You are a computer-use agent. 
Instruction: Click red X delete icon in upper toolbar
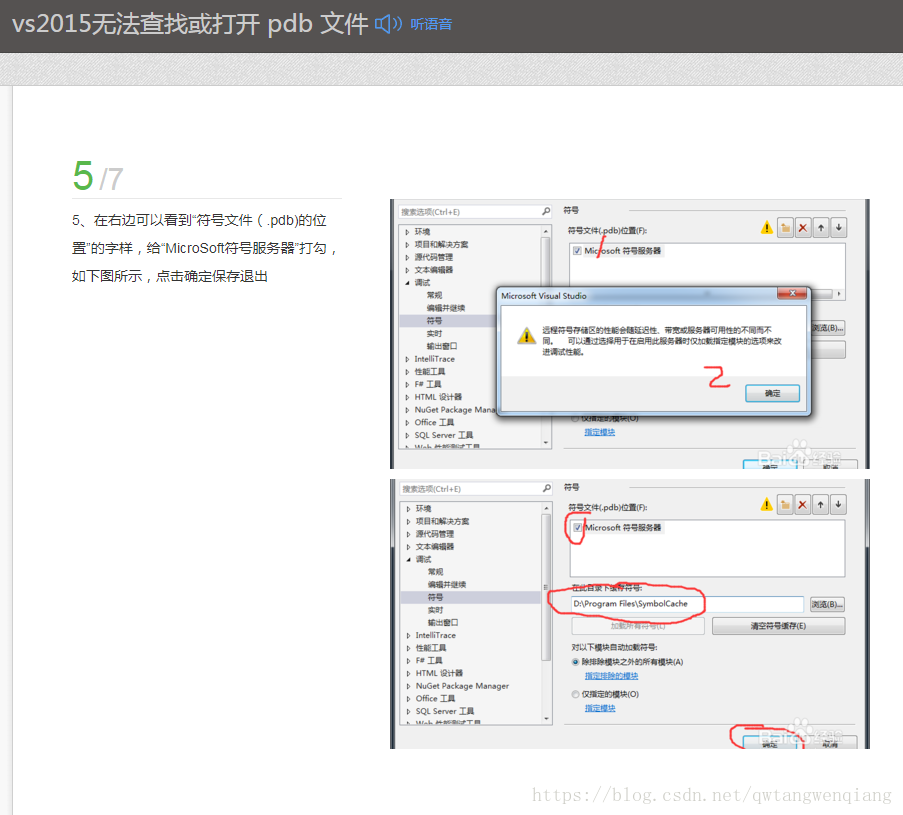[x=803, y=228]
